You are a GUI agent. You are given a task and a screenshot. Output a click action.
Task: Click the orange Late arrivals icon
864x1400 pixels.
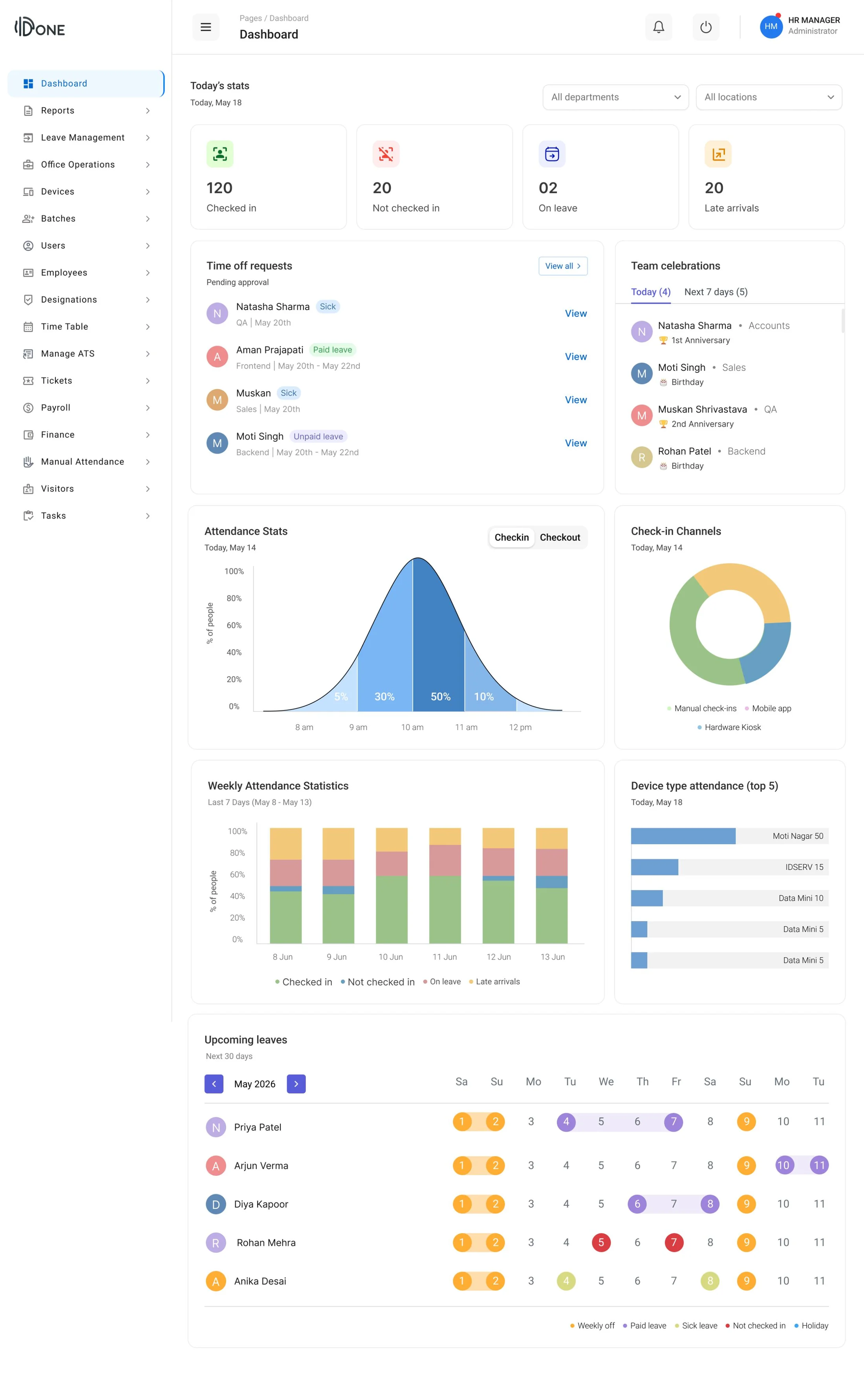pyautogui.click(x=718, y=154)
